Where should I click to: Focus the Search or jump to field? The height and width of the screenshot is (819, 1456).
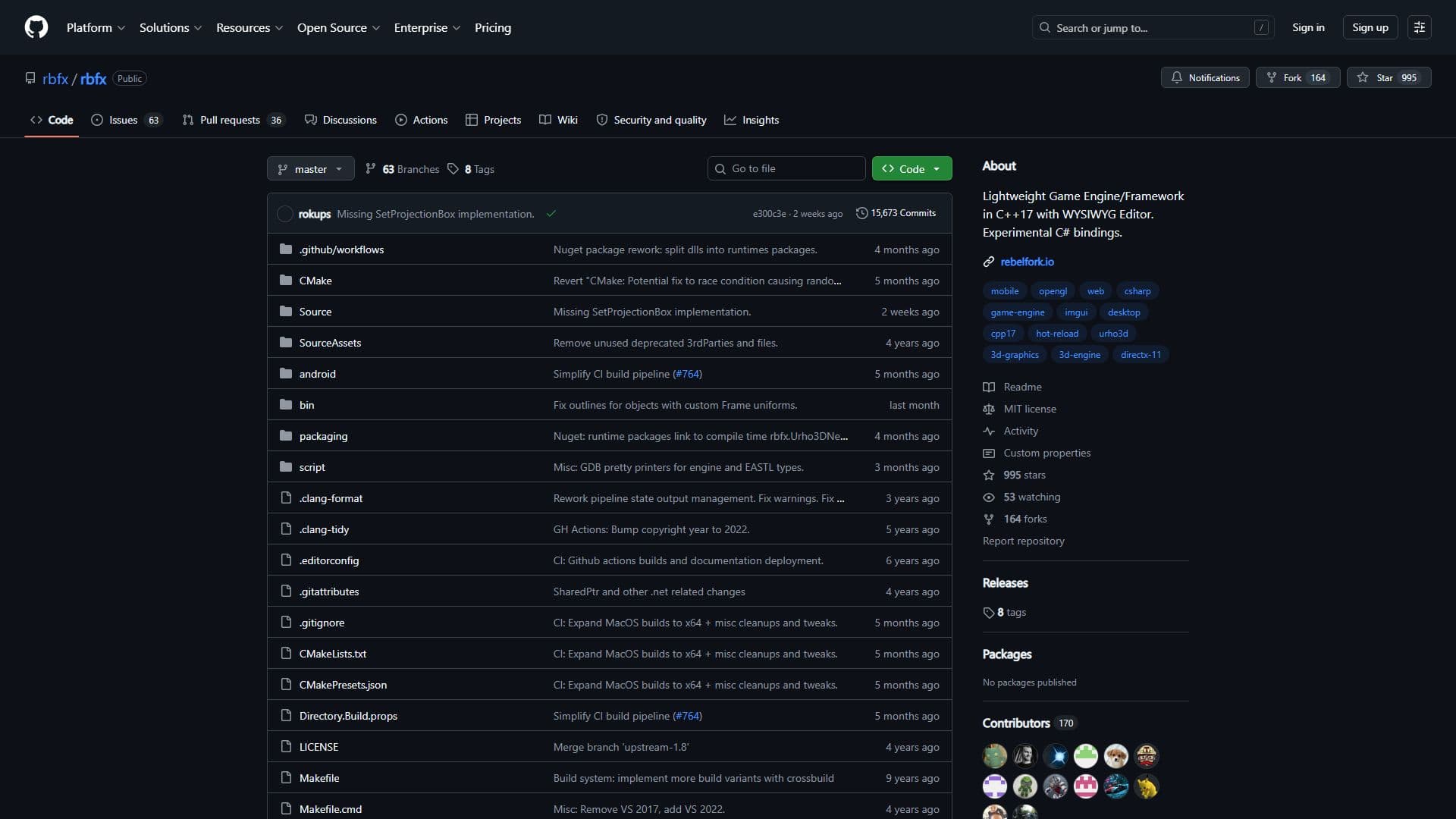1153,27
